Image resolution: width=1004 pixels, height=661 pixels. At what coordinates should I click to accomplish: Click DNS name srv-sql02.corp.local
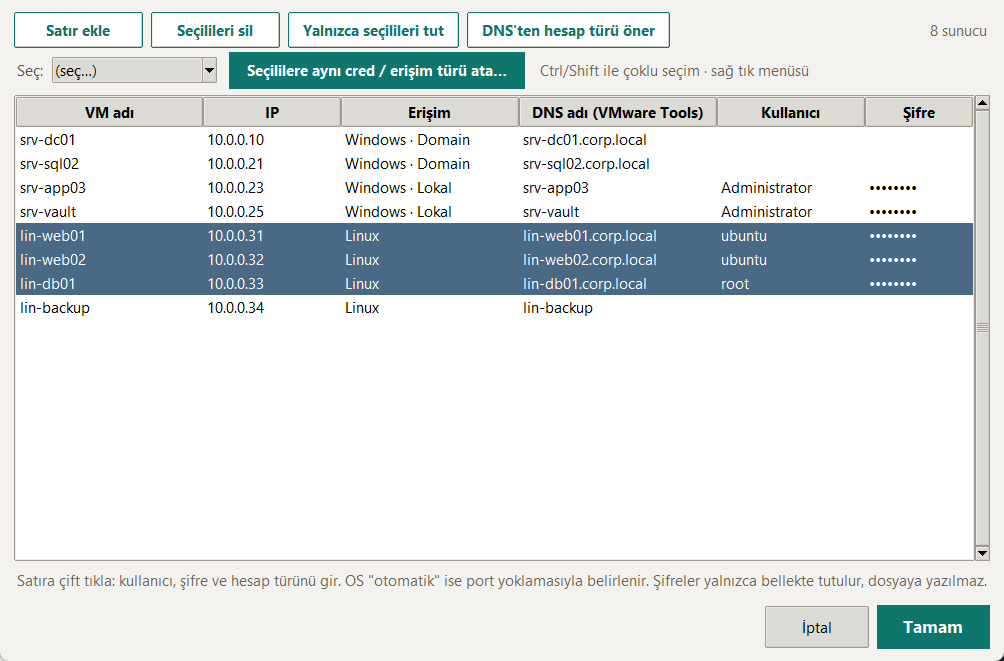(x=586, y=164)
